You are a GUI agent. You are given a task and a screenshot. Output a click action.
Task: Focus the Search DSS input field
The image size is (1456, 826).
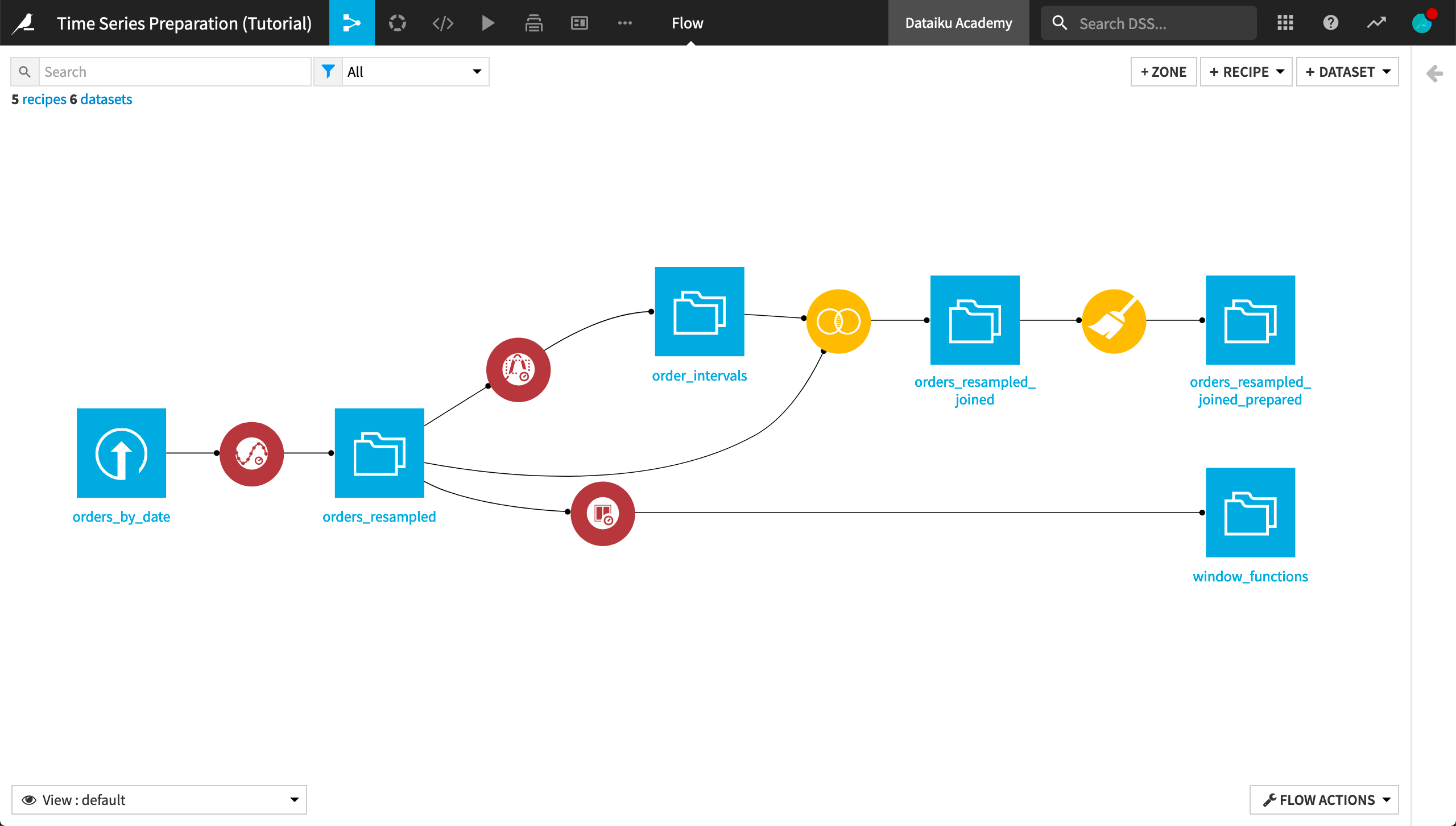[x=1148, y=23]
